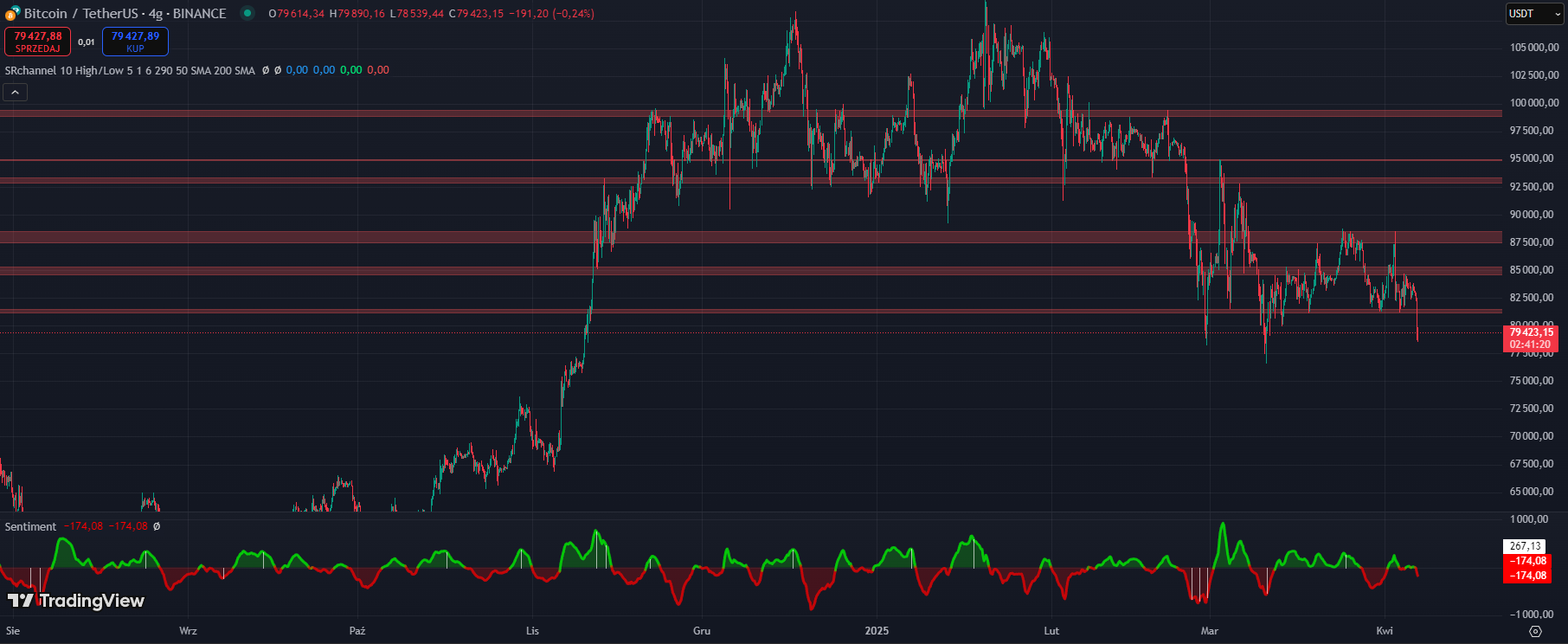Viewport: 1568px width, 644px height.
Task: Click the Lis month on time axis
Action: point(532,631)
